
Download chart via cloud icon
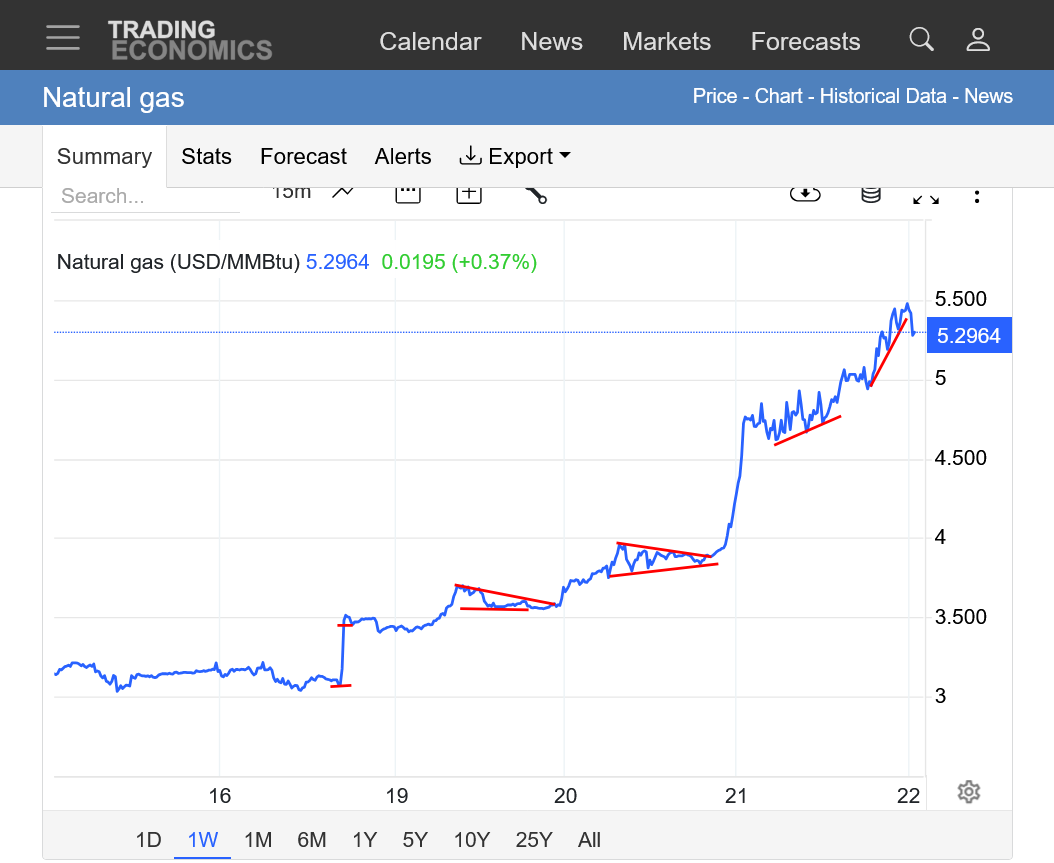pos(805,193)
